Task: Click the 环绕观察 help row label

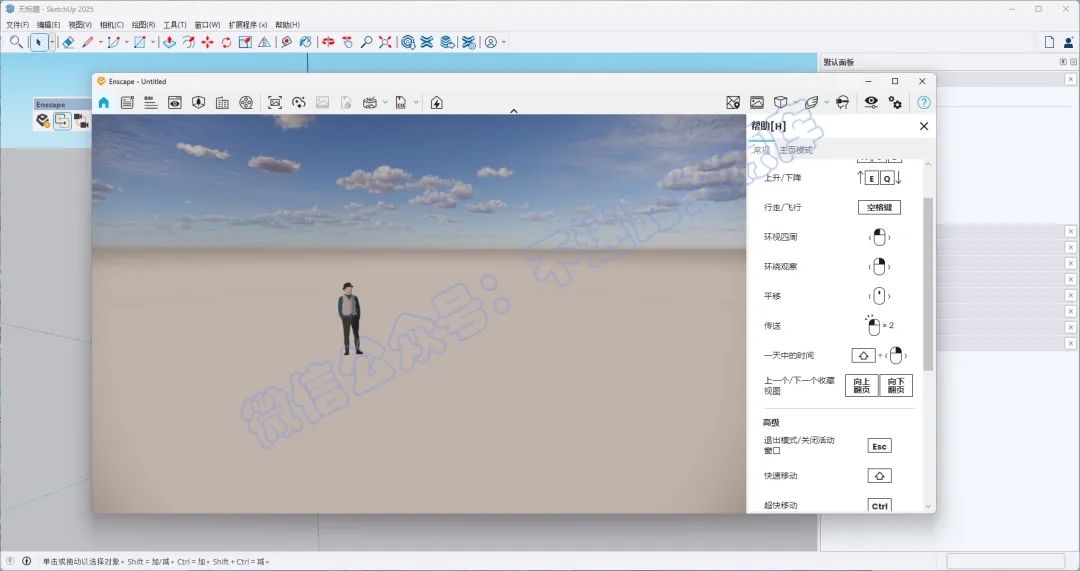Action: [780, 267]
